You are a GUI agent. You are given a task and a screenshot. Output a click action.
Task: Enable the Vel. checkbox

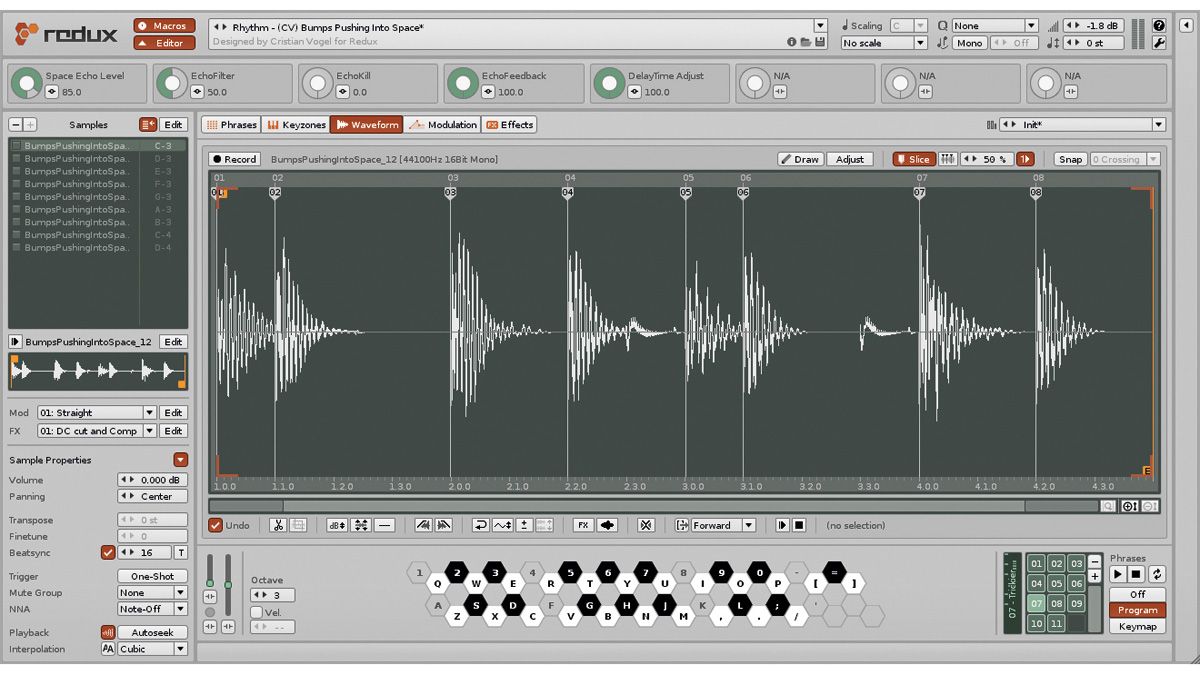tap(257, 612)
